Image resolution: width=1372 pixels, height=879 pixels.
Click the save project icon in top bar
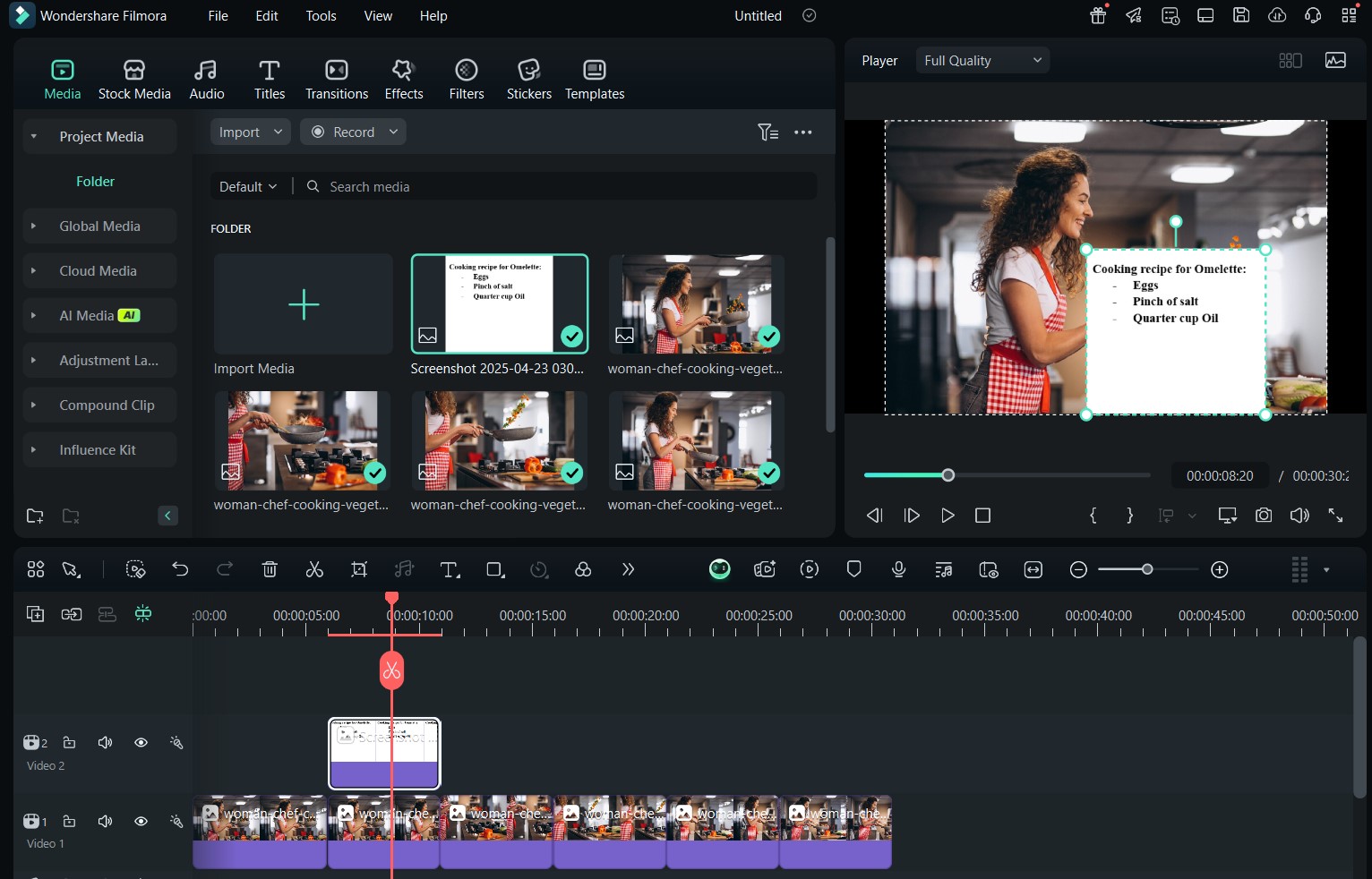(x=1241, y=15)
